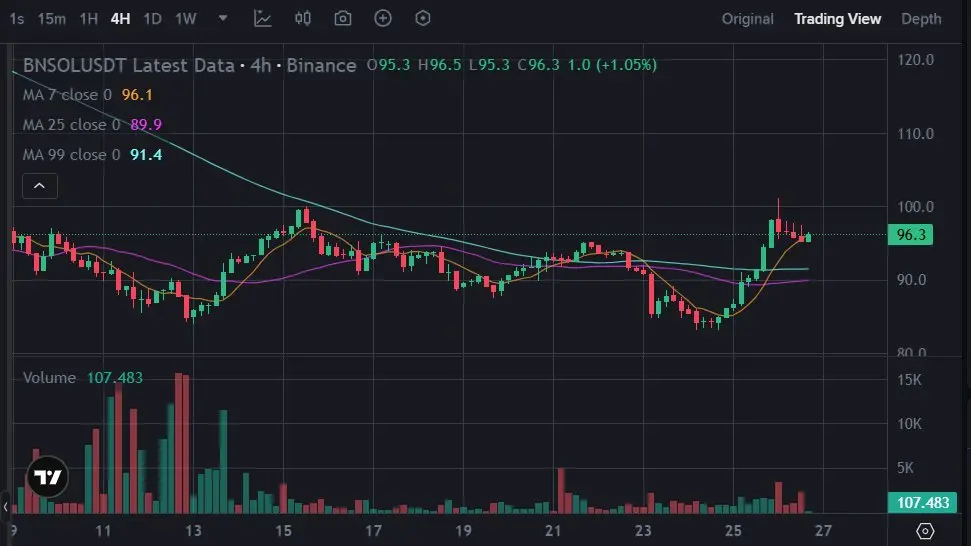Viewport: 971px width, 546px height.
Task: Click the +1.05% change value
Action: pos(626,65)
